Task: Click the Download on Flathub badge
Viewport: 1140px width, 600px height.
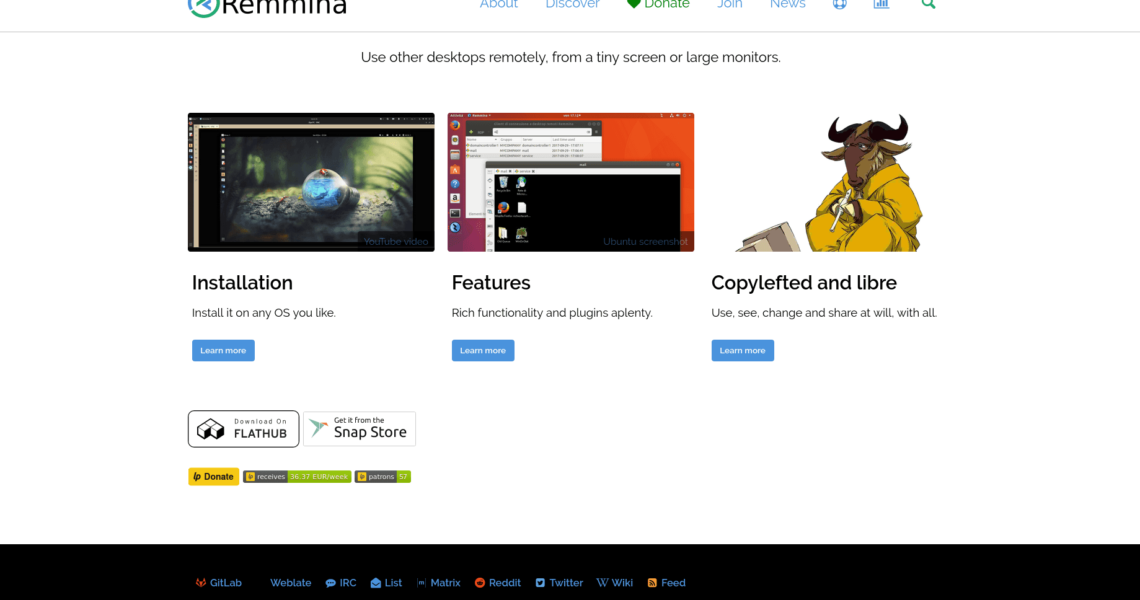Action: 243,429
